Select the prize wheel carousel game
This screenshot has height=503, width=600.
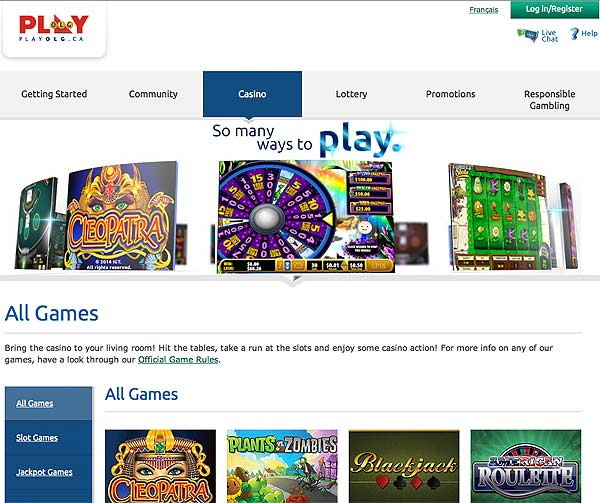coord(306,217)
